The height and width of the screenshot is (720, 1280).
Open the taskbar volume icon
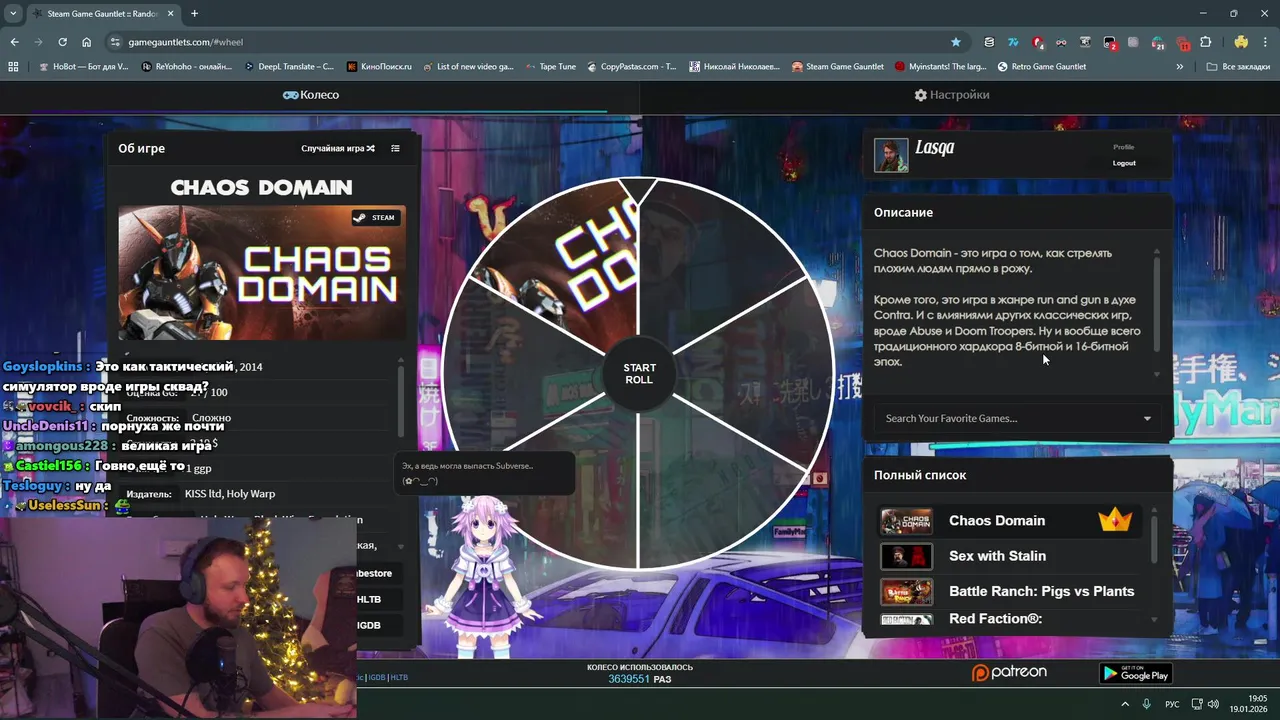tap(1214, 704)
